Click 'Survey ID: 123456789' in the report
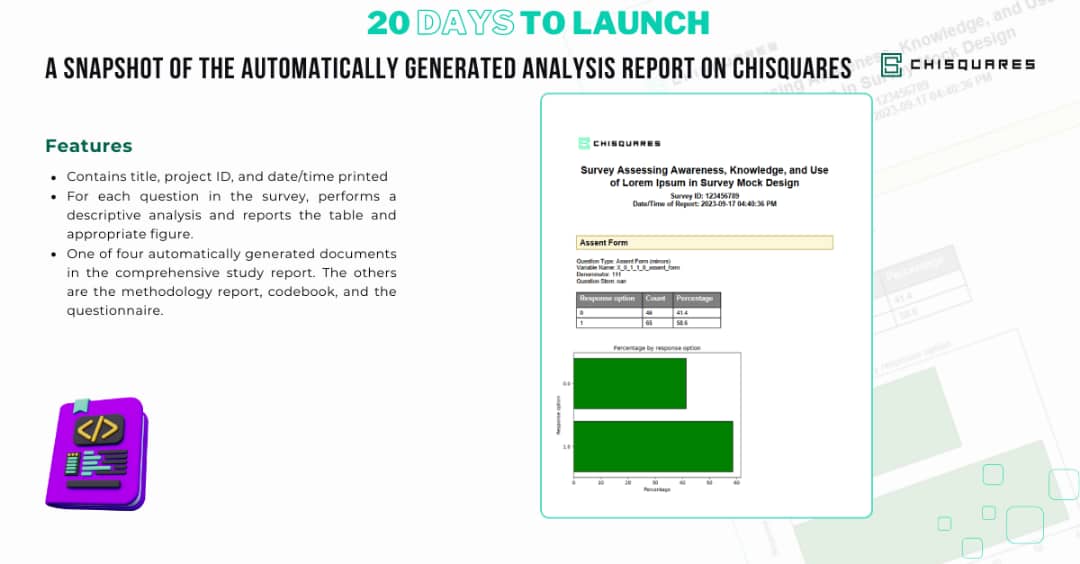 click(x=704, y=196)
